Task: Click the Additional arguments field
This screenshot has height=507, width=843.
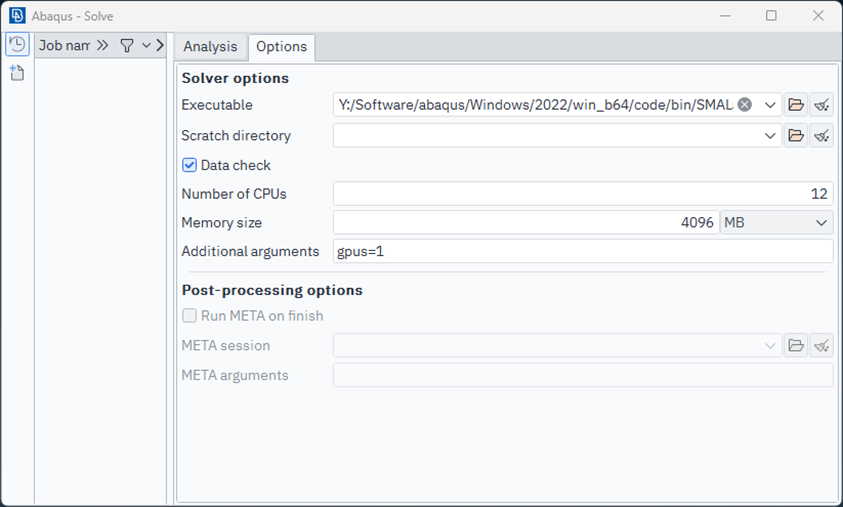Action: [583, 251]
